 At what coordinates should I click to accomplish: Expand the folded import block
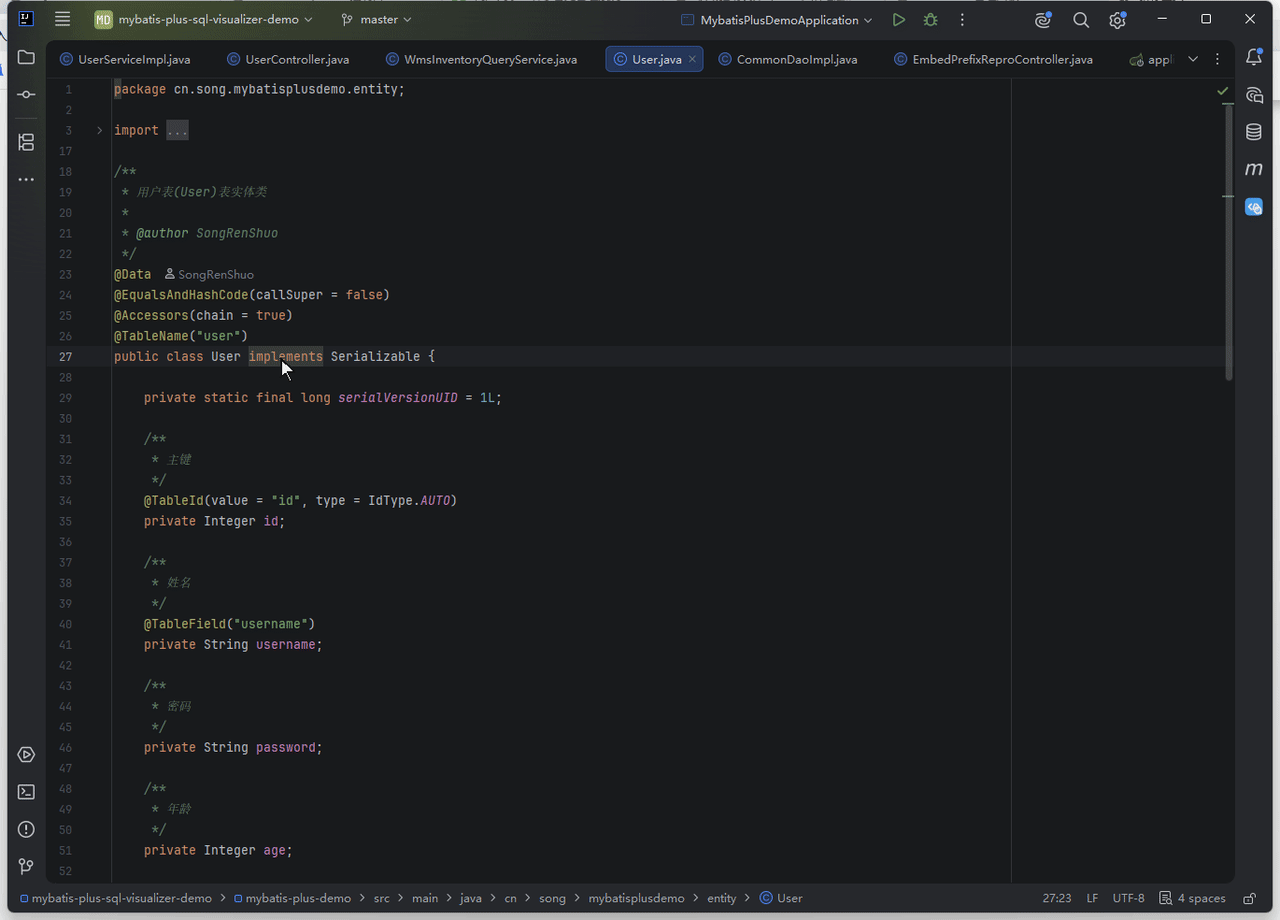[99, 130]
